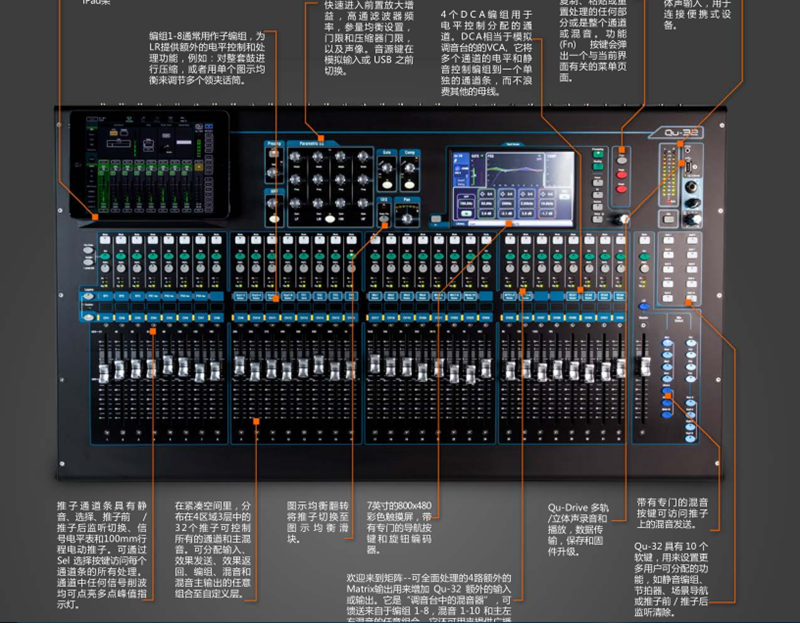Toggle PAFL on the channel 25 strip
800x623 pixels.
(x=510, y=268)
